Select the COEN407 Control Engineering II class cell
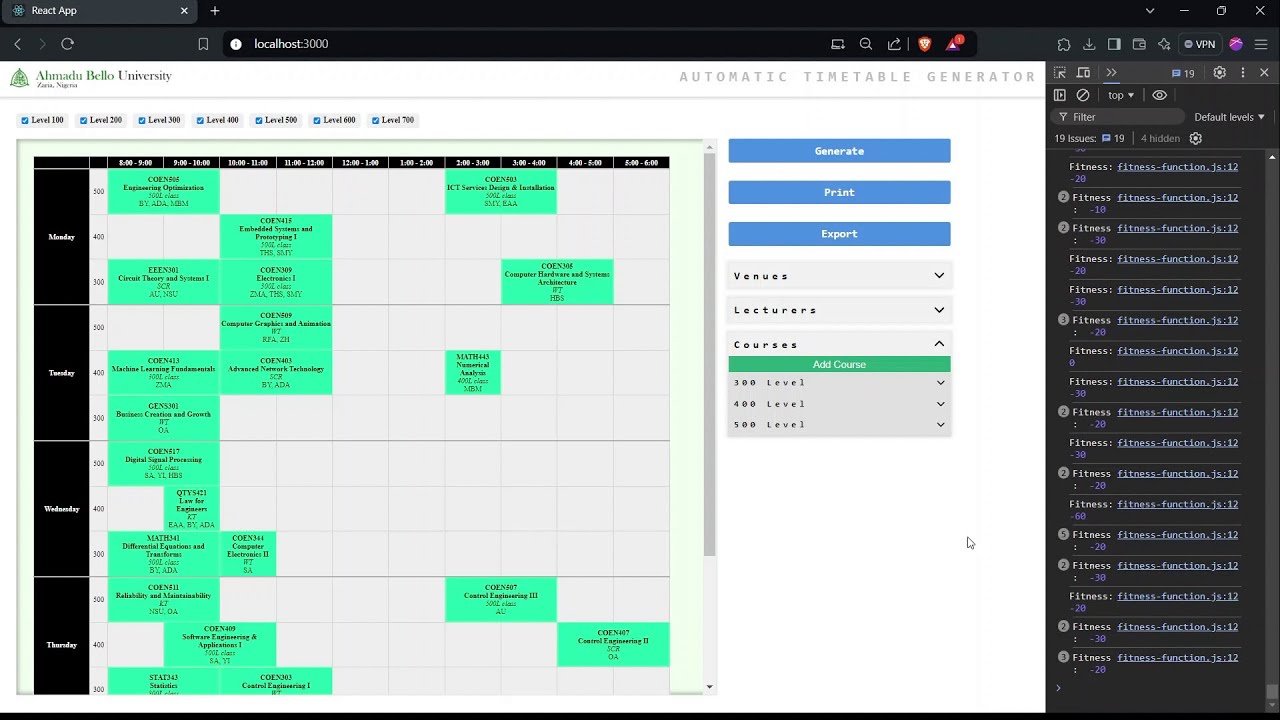The width and height of the screenshot is (1280, 720). click(x=613, y=645)
